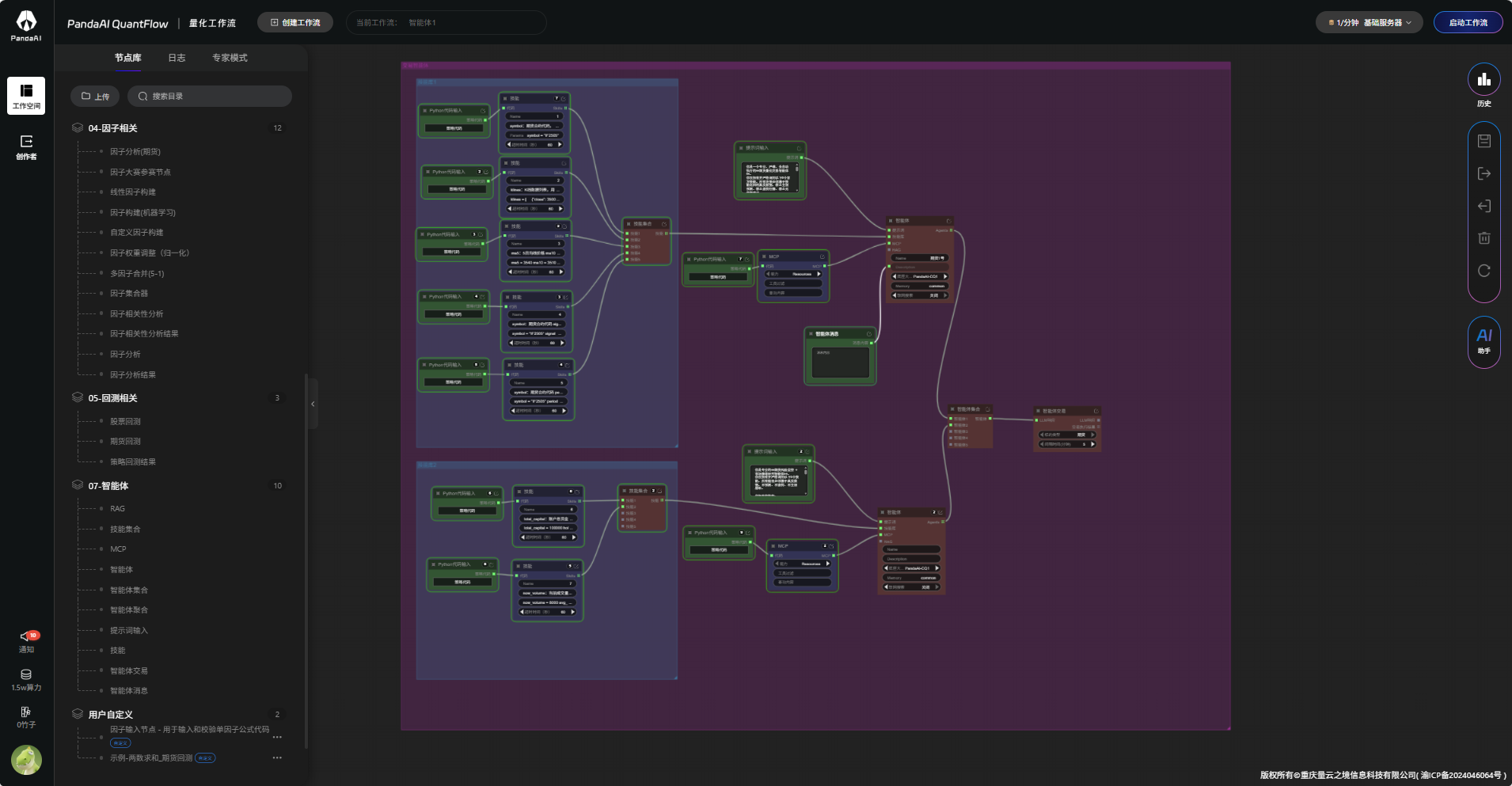Click the save workflow floppy disk icon
This screenshot has width=1512, height=786.
(1484, 141)
